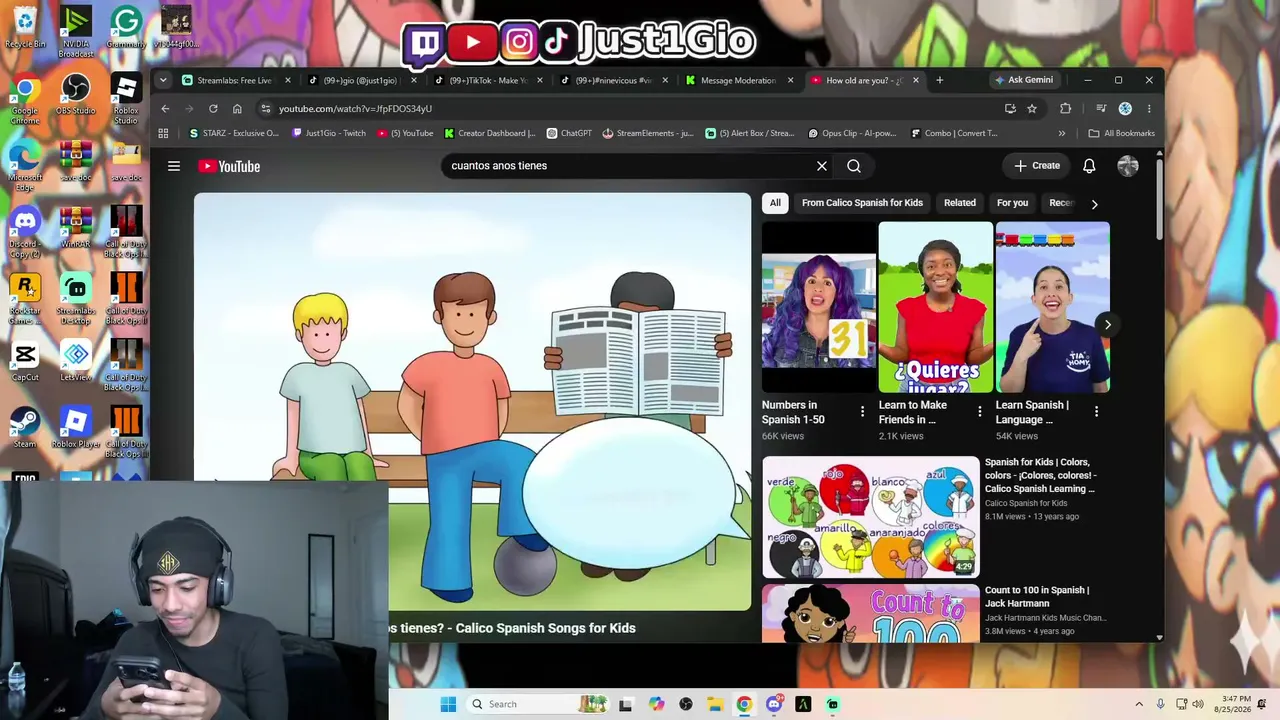Show more bookmarks with the overflow chevron
1280x720 pixels.
pos(1062,133)
